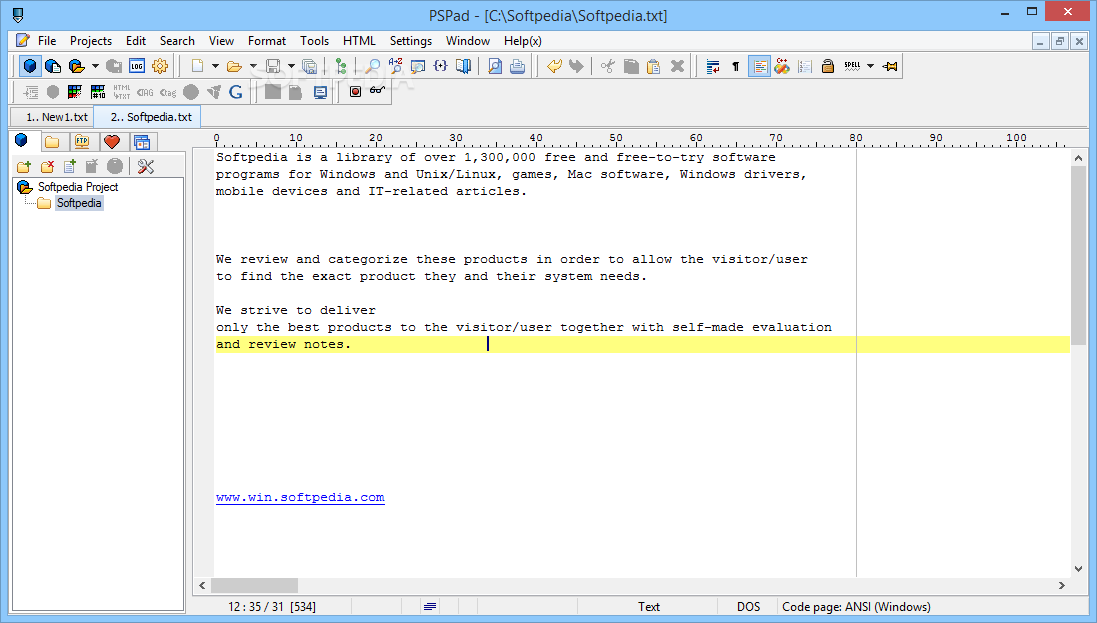
Task: Expand the save dropdown arrow
Action: click(x=292, y=66)
